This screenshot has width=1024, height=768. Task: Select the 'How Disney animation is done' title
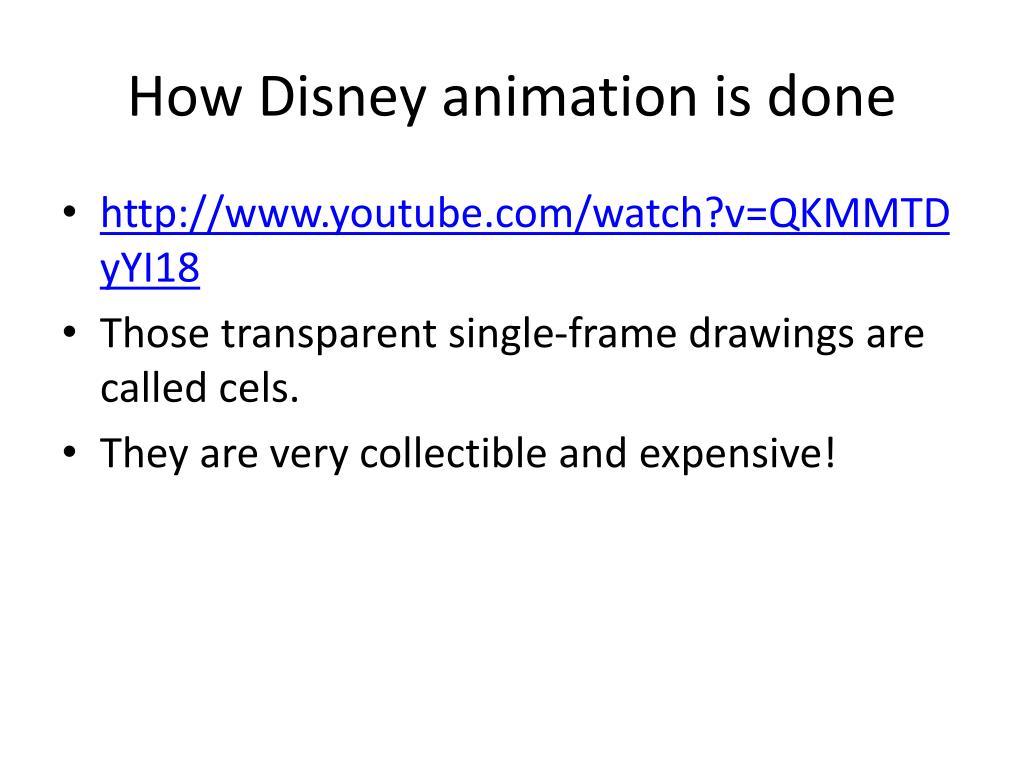click(x=511, y=97)
